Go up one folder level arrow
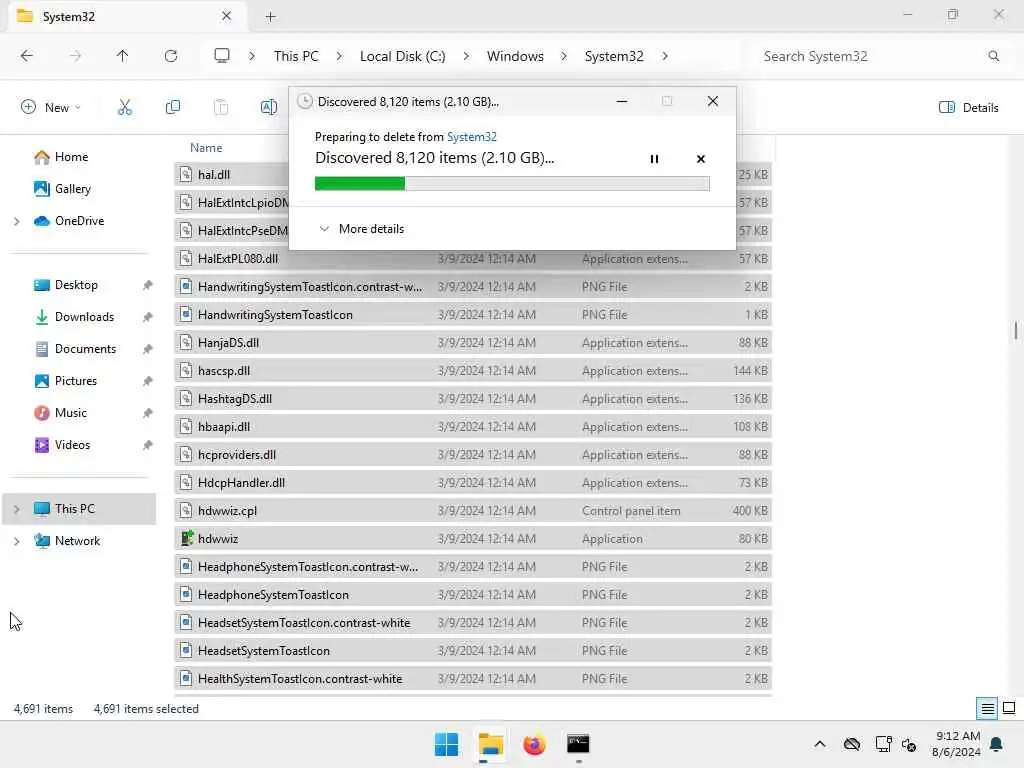Screen dimensions: 1024x768 pos(122,56)
